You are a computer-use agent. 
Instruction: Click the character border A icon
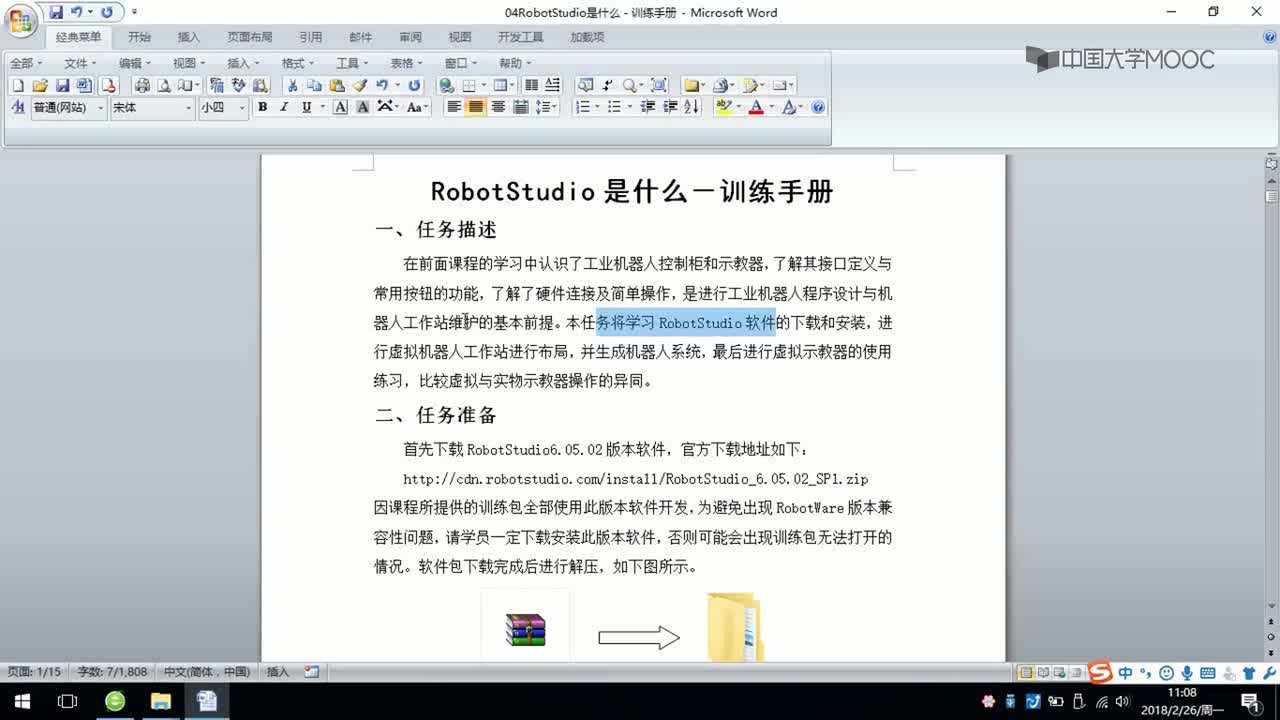[340, 107]
